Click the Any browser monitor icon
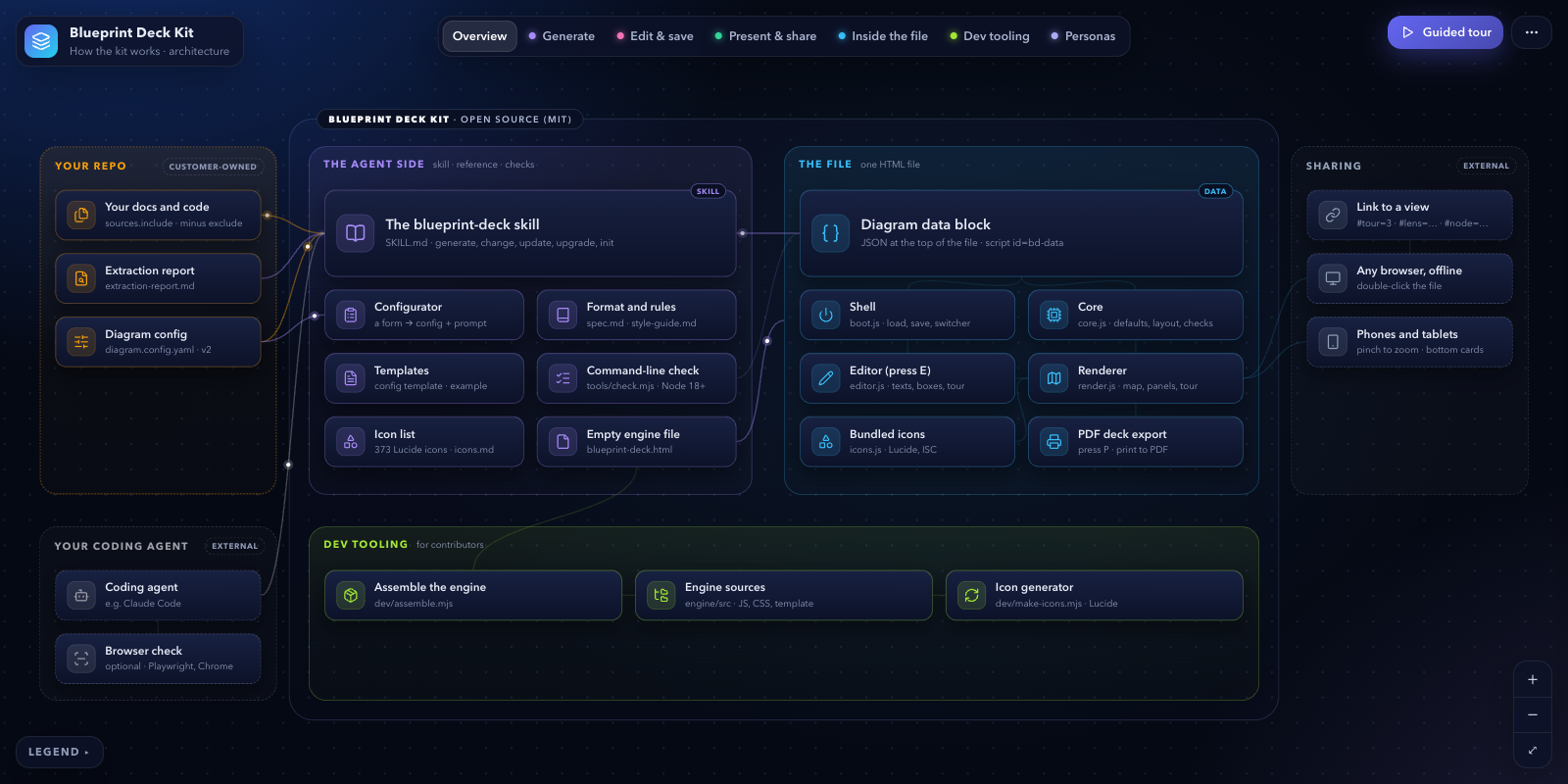This screenshot has width=1568, height=784. coord(1333,278)
